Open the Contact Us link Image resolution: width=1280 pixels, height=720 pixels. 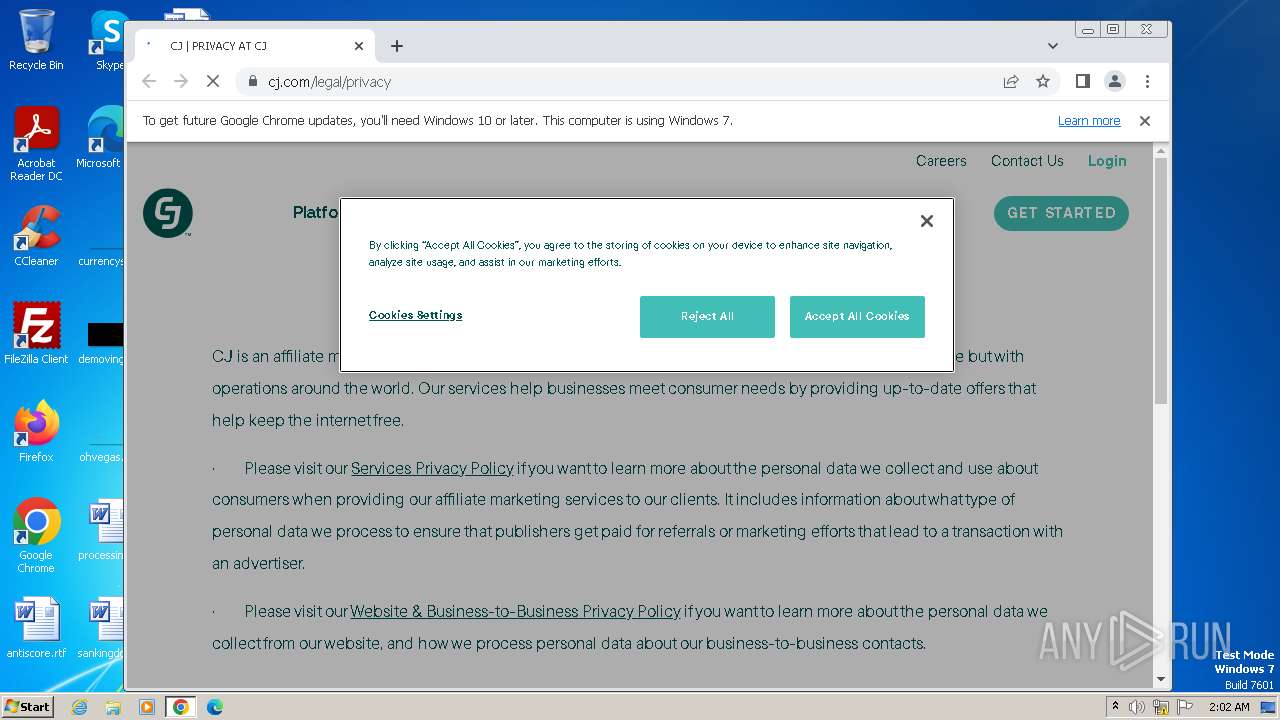[1027, 161]
